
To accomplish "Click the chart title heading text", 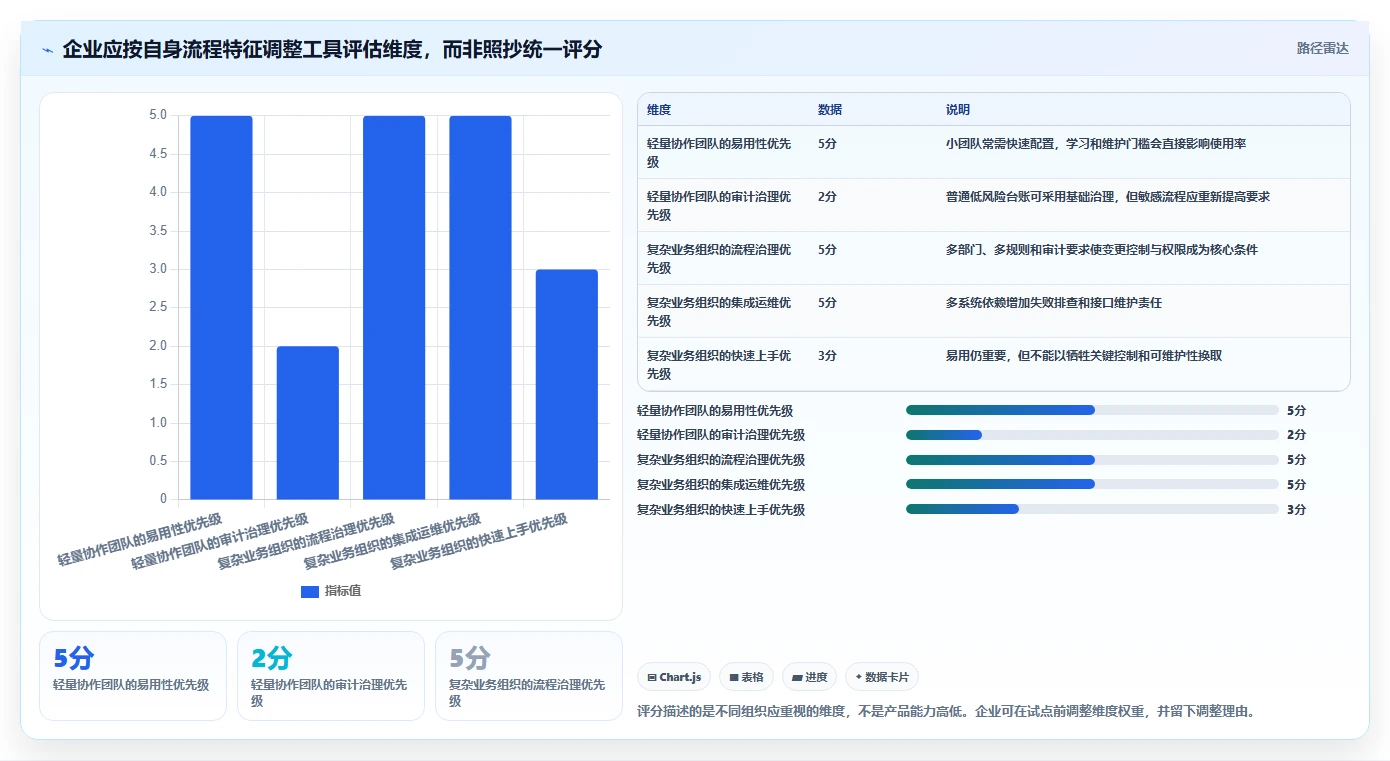I will pos(332,49).
